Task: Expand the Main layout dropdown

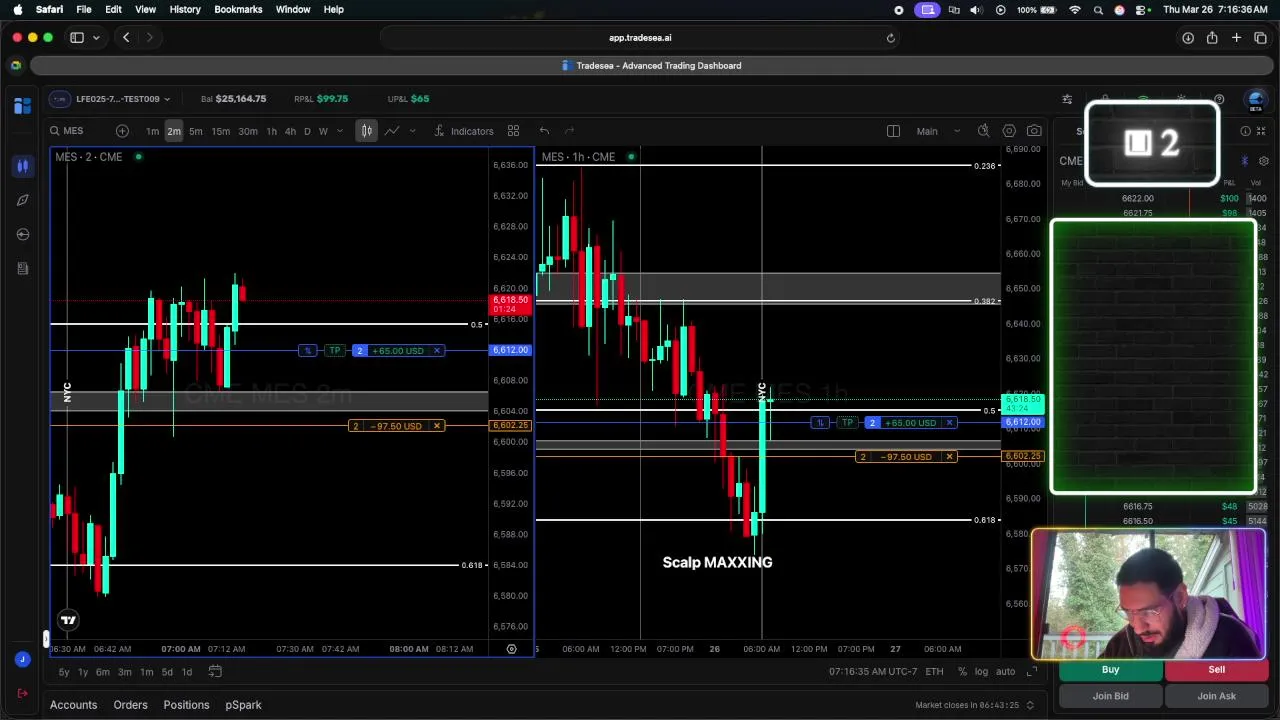Action: point(939,131)
